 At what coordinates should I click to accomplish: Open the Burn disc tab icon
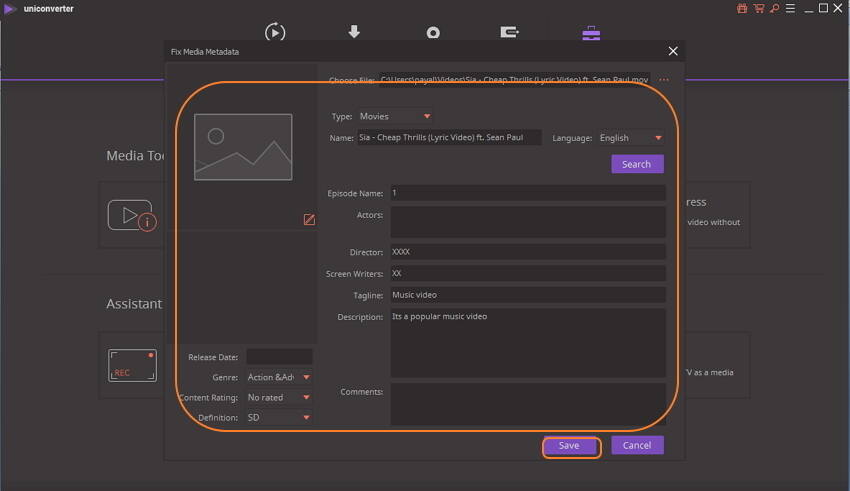pyautogui.click(x=433, y=33)
